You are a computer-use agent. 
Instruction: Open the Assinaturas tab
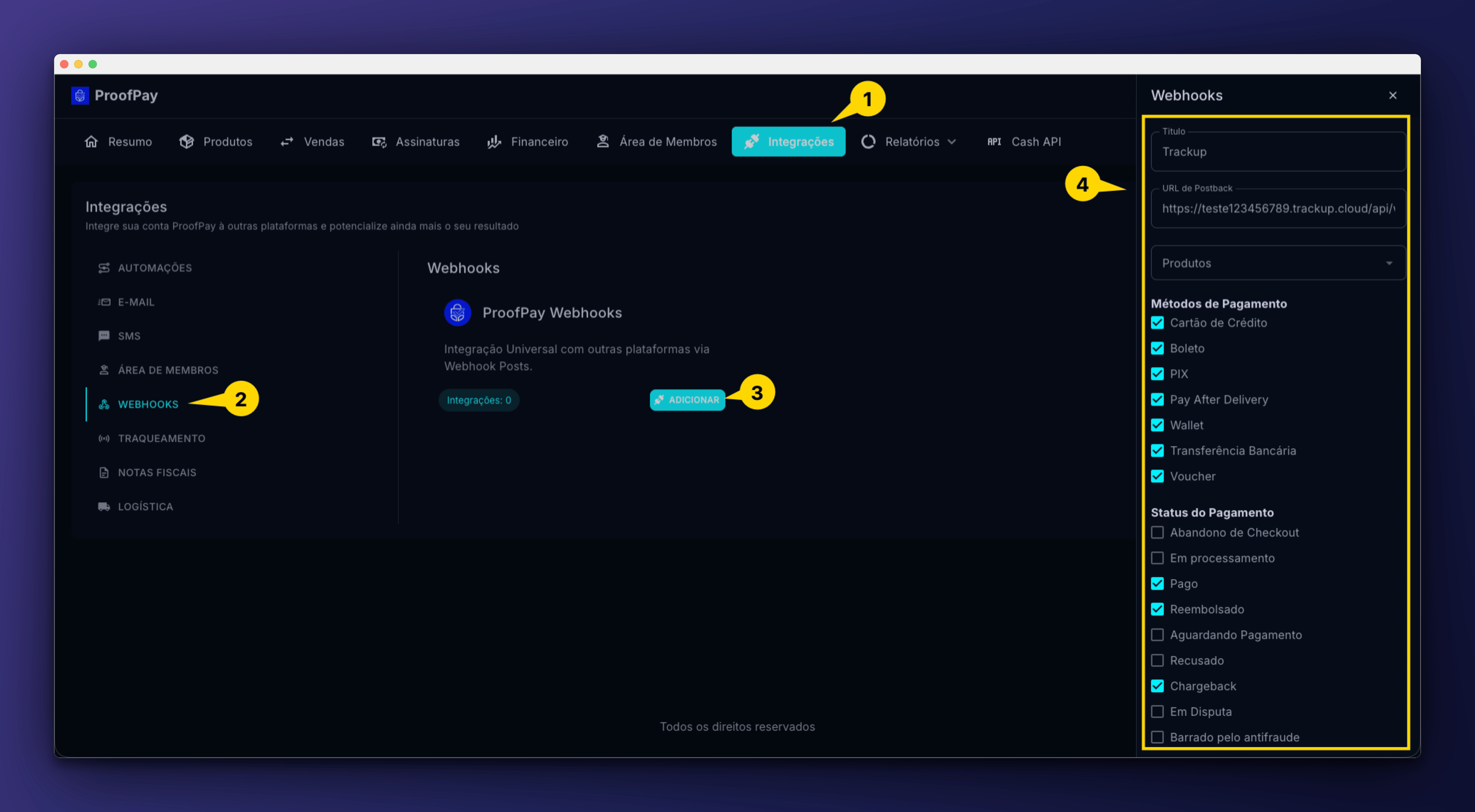[x=416, y=142]
